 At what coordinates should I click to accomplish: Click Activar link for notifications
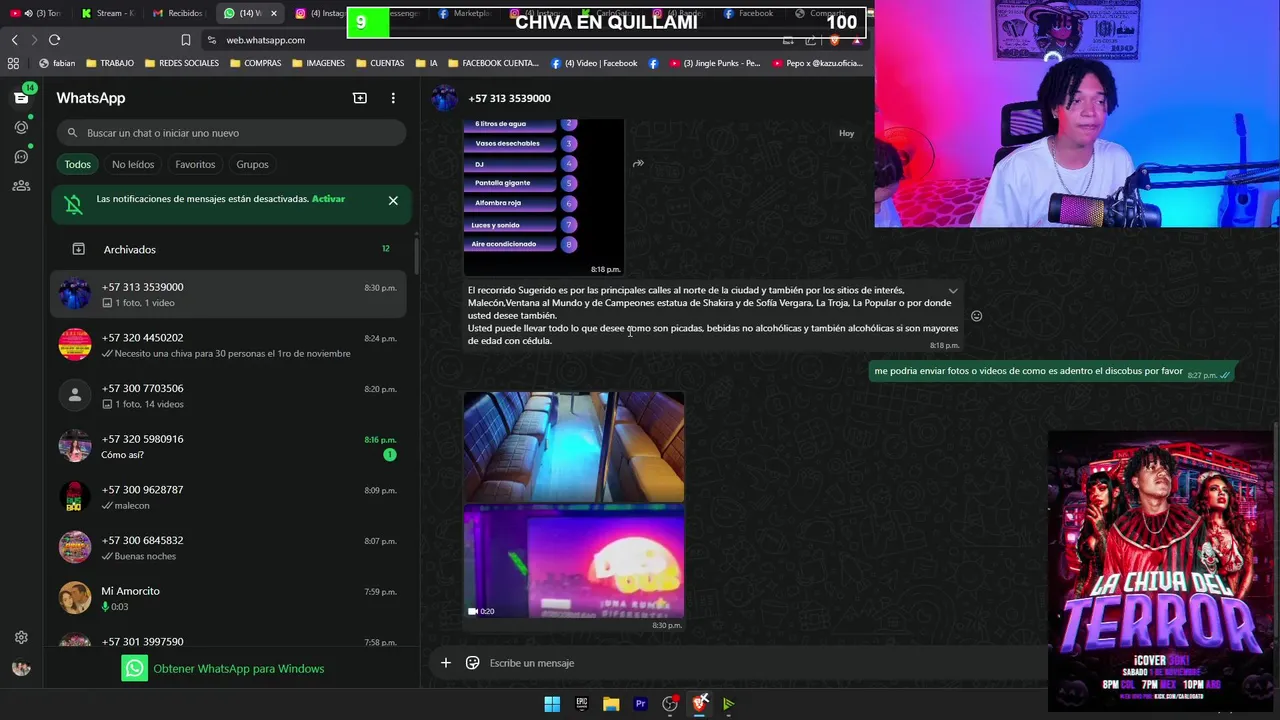(x=328, y=199)
